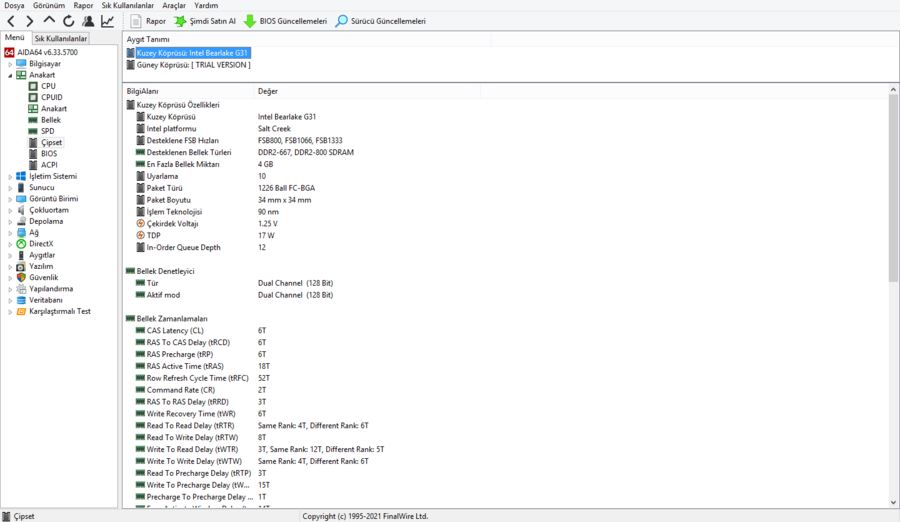Open Sürücü Güncellemeleri
The height and width of the screenshot is (522, 900).
381,21
